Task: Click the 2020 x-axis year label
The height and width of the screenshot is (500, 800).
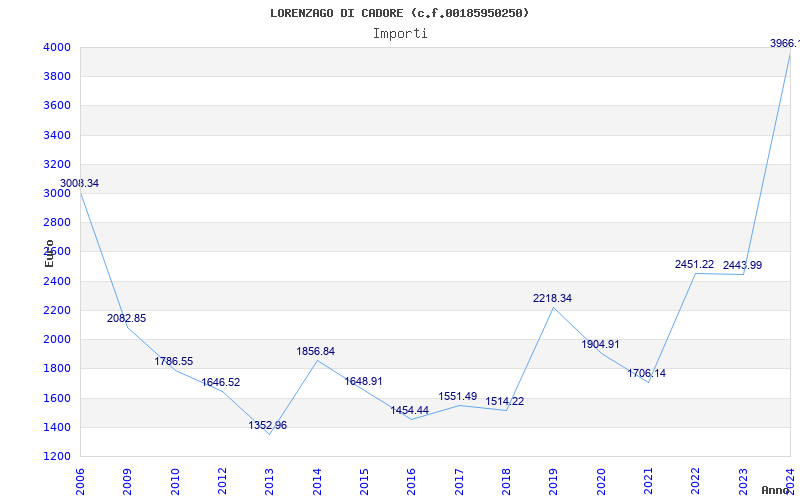Action: 601,482
